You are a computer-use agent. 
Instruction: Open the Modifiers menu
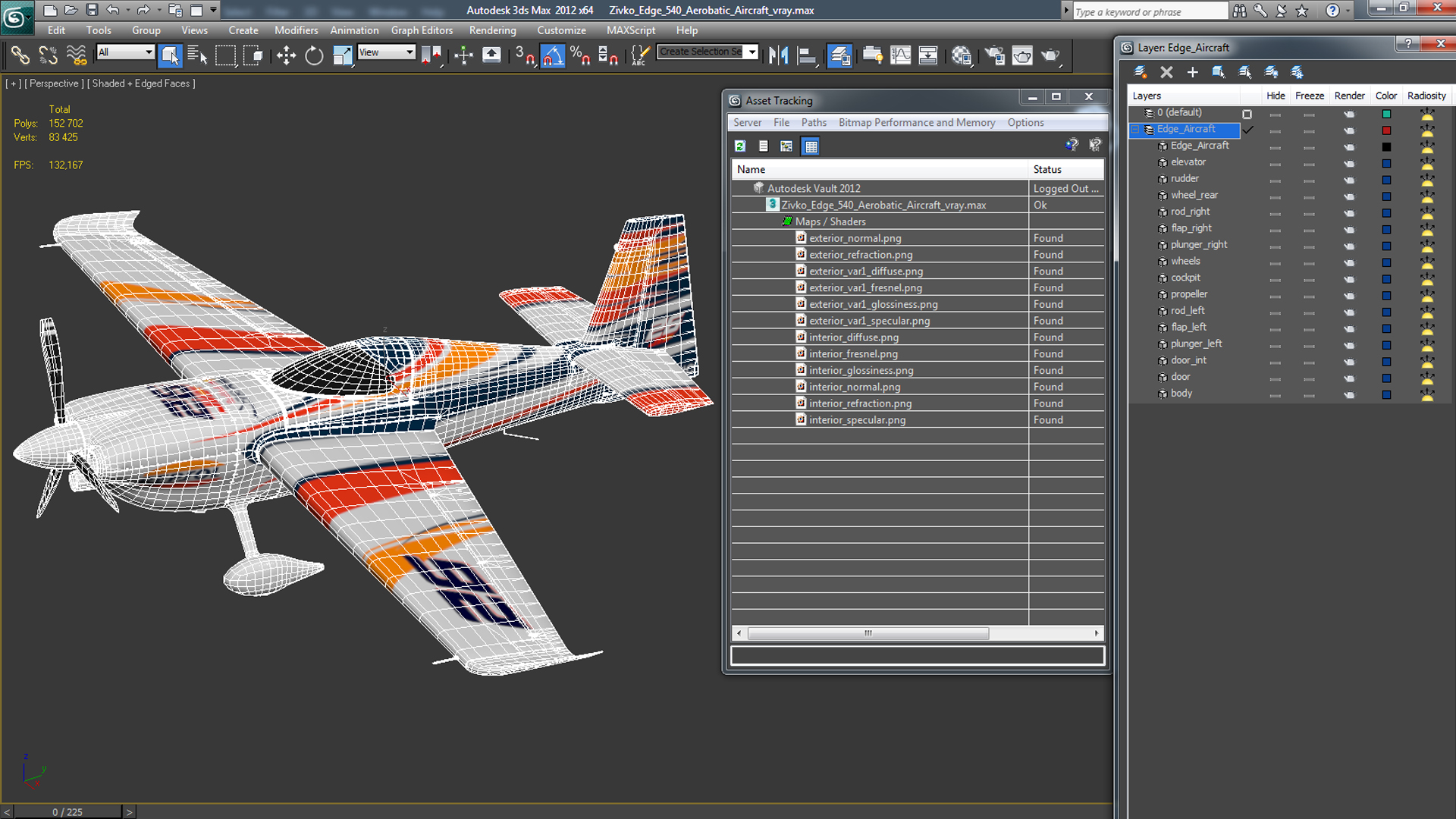296,30
